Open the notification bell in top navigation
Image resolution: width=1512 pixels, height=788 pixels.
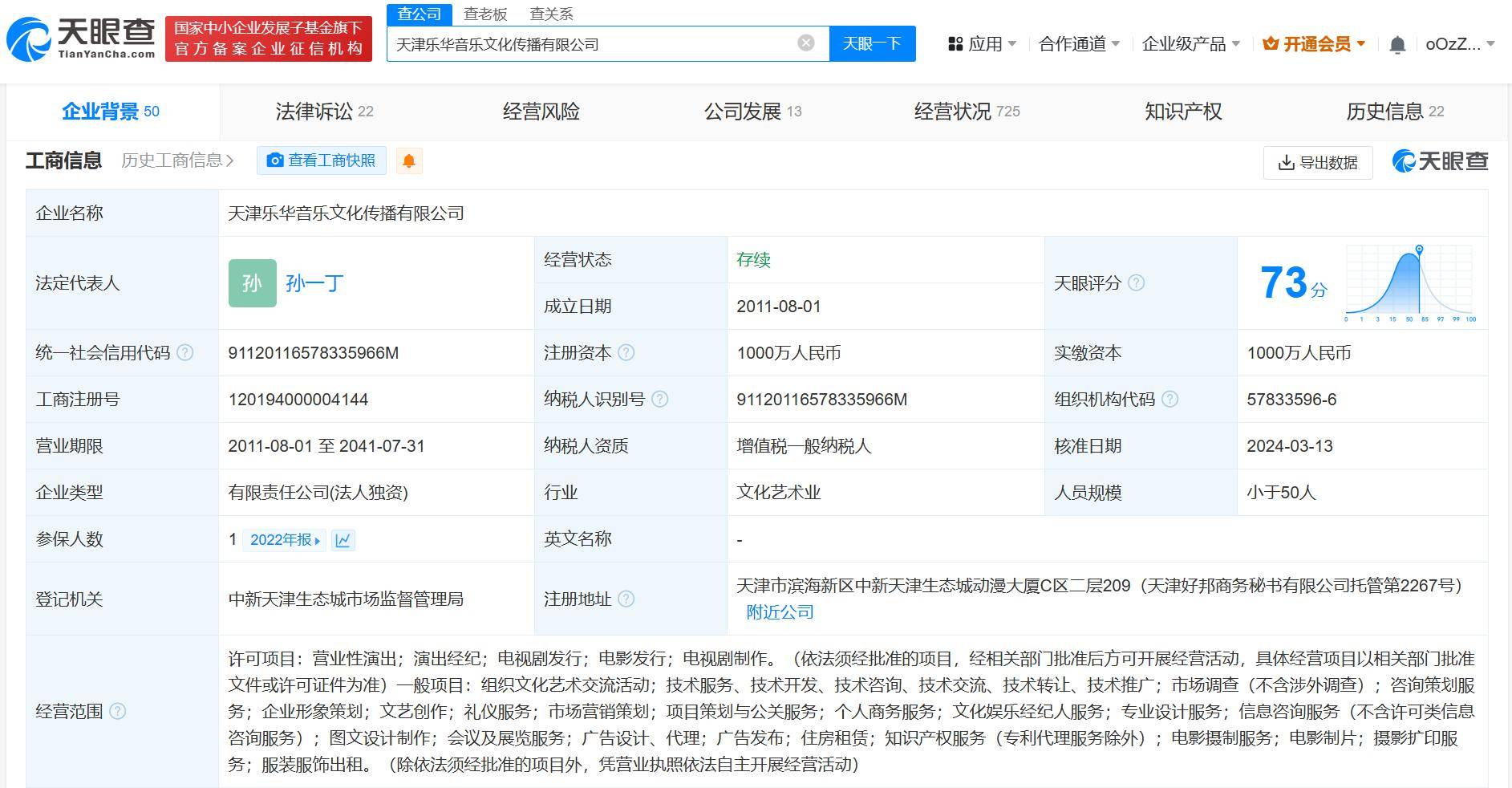point(1397,44)
